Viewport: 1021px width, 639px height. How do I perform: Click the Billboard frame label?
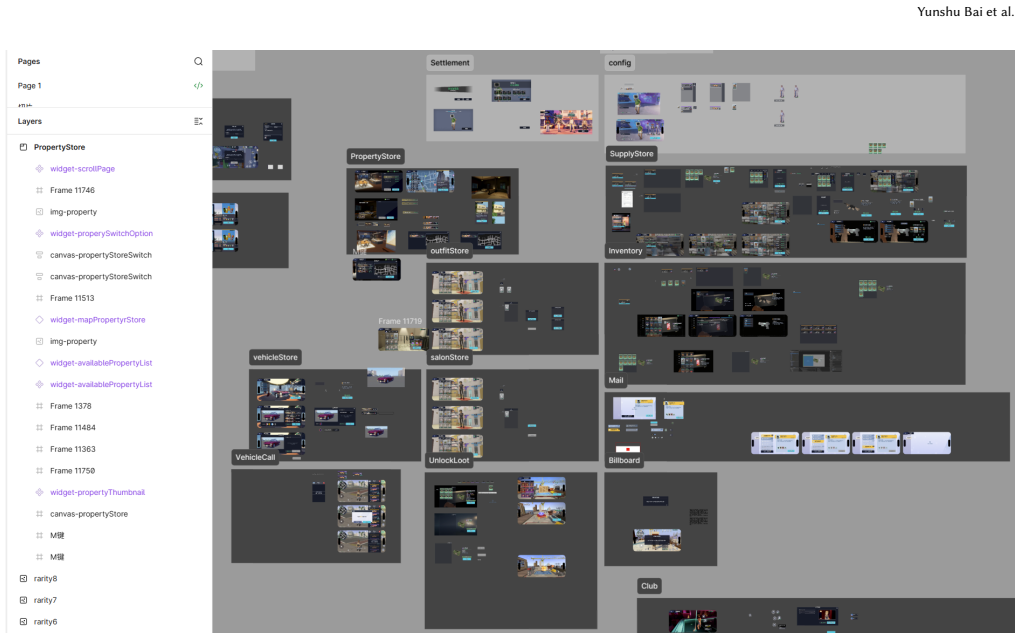624,461
